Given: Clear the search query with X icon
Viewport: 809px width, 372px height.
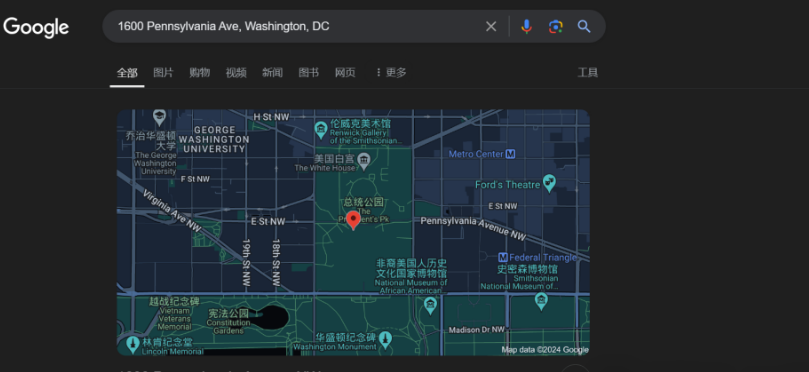Looking at the screenshot, I should [x=491, y=26].
